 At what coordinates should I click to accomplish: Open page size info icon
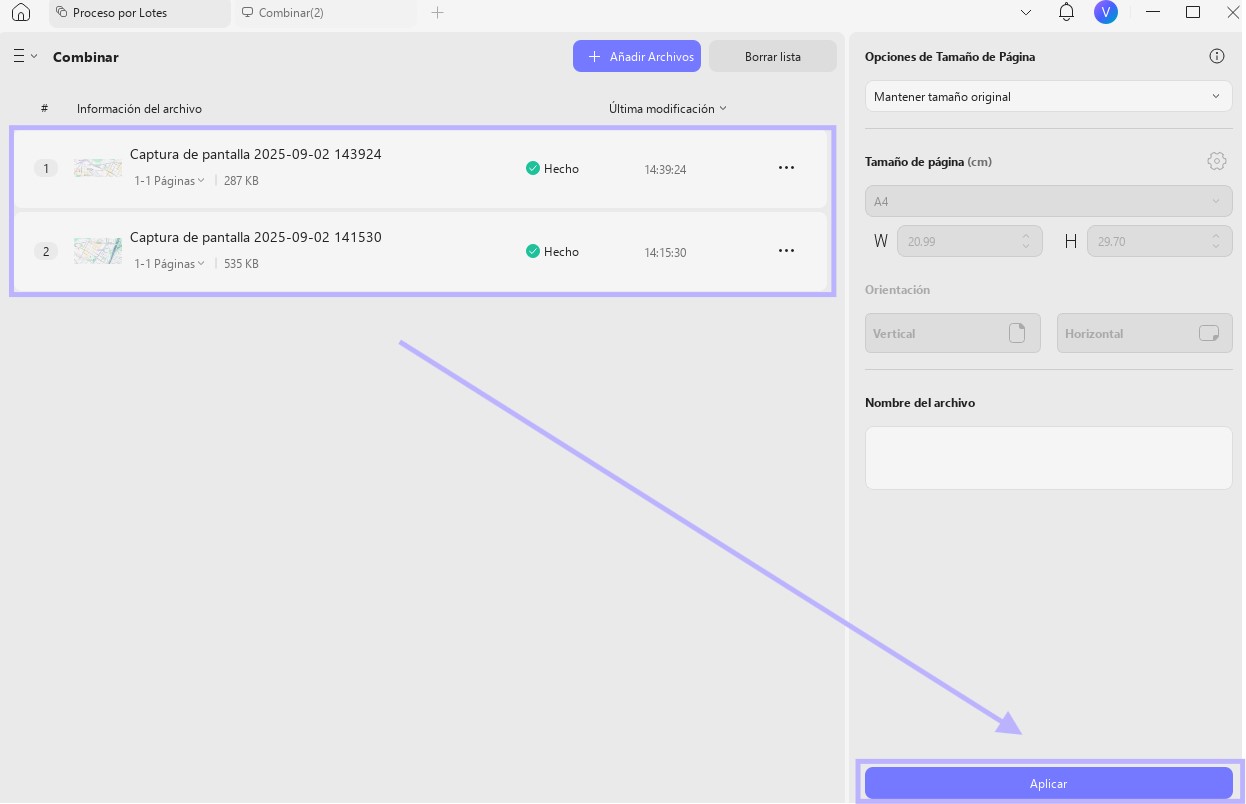point(1217,57)
